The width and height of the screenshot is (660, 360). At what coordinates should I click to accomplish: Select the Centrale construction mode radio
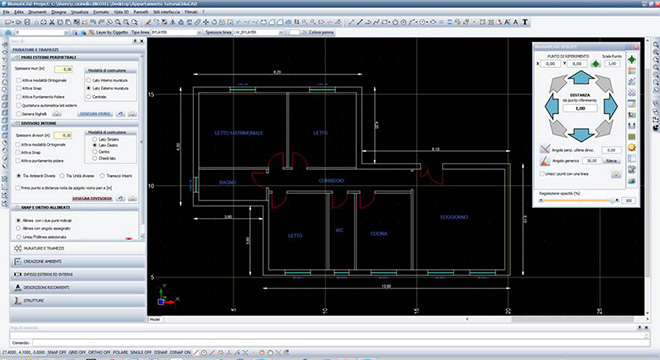click(x=88, y=97)
